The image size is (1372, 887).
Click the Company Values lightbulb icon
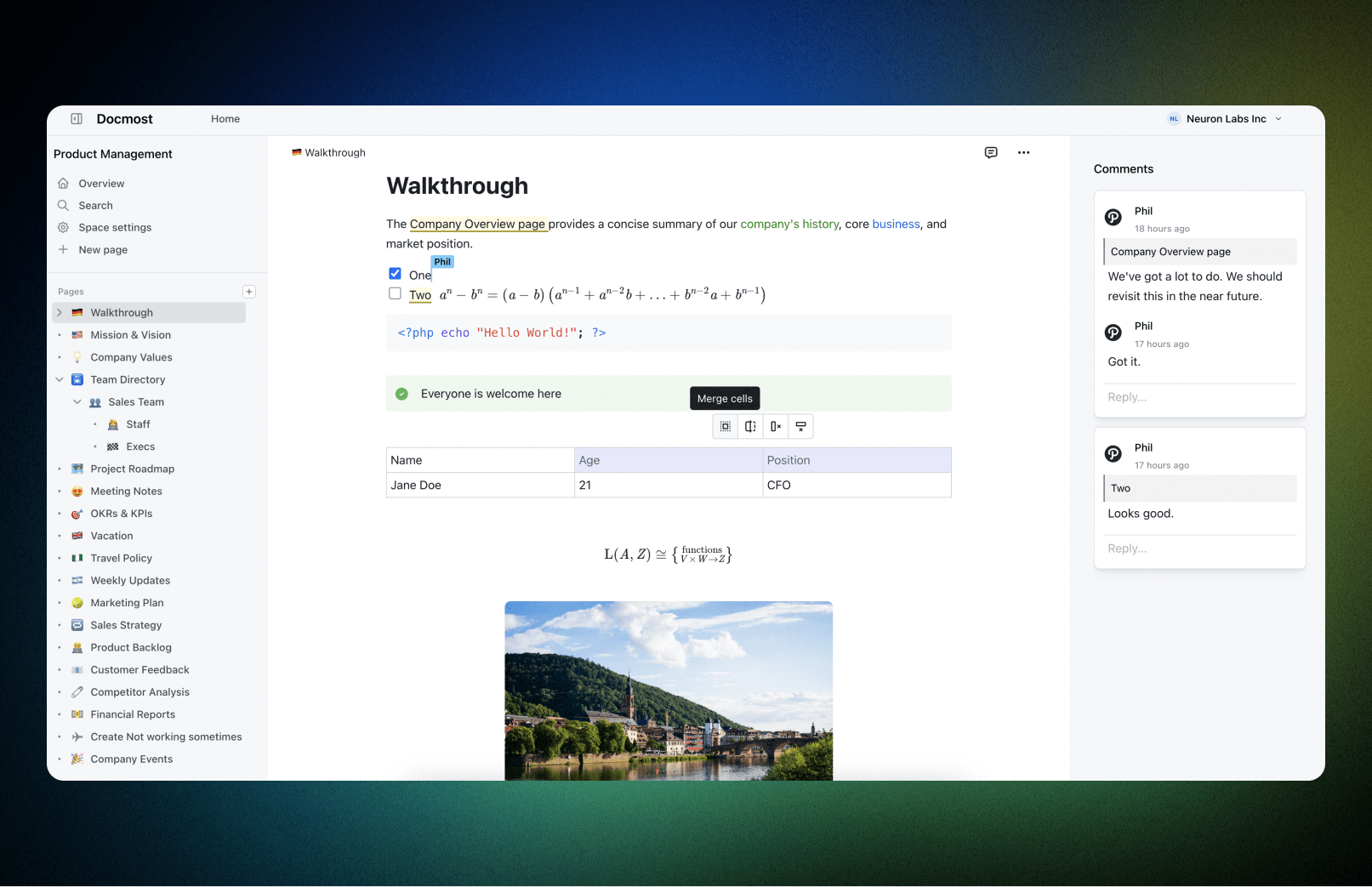point(77,358)
